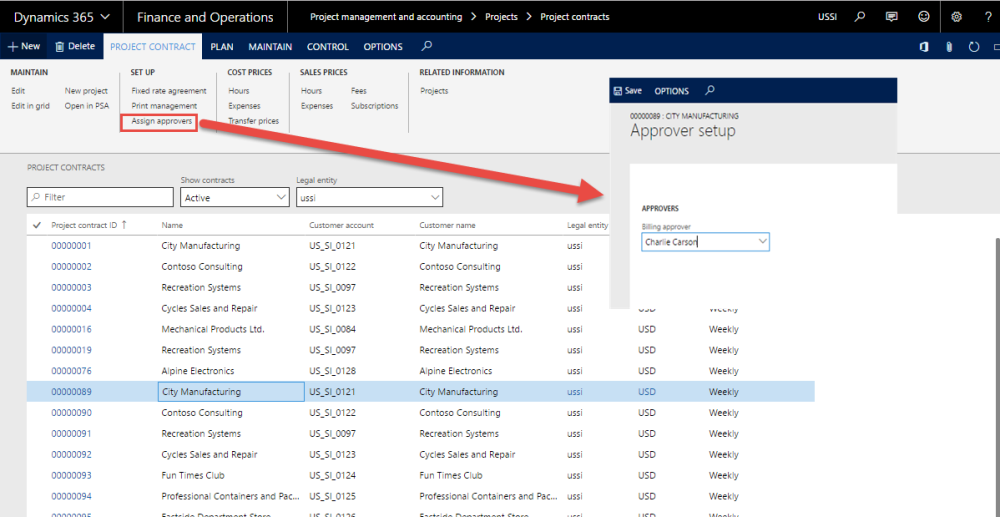
Task: Click Project management and accounting breadcrumb
Action: (x=386, y=17)
